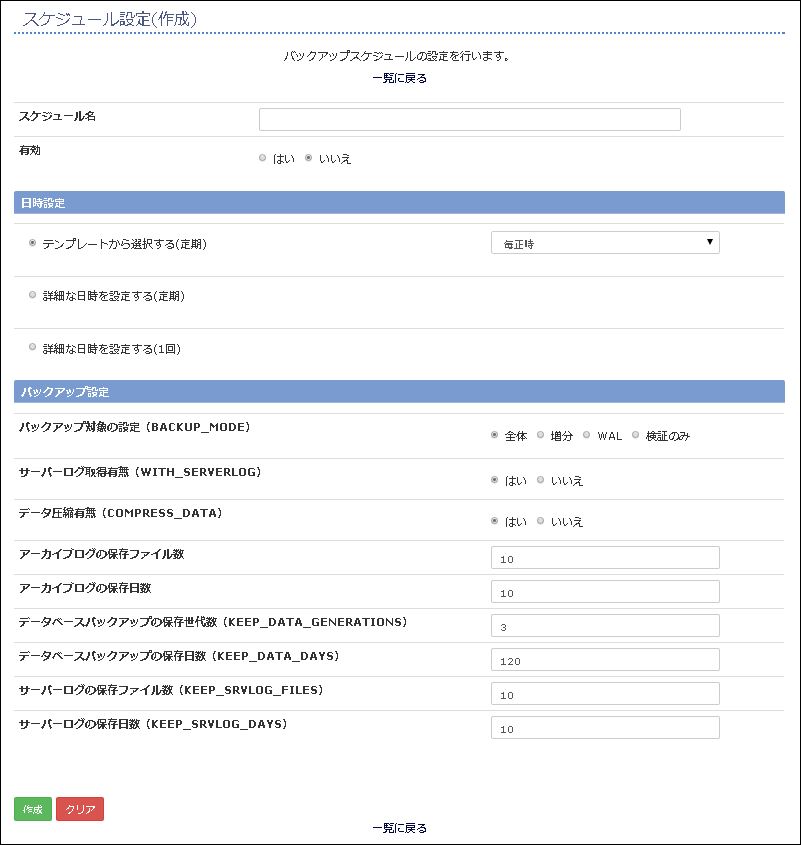Select はい radio for 有効
This screenshot has height=845, width=801.
click(x=263, y=158)
